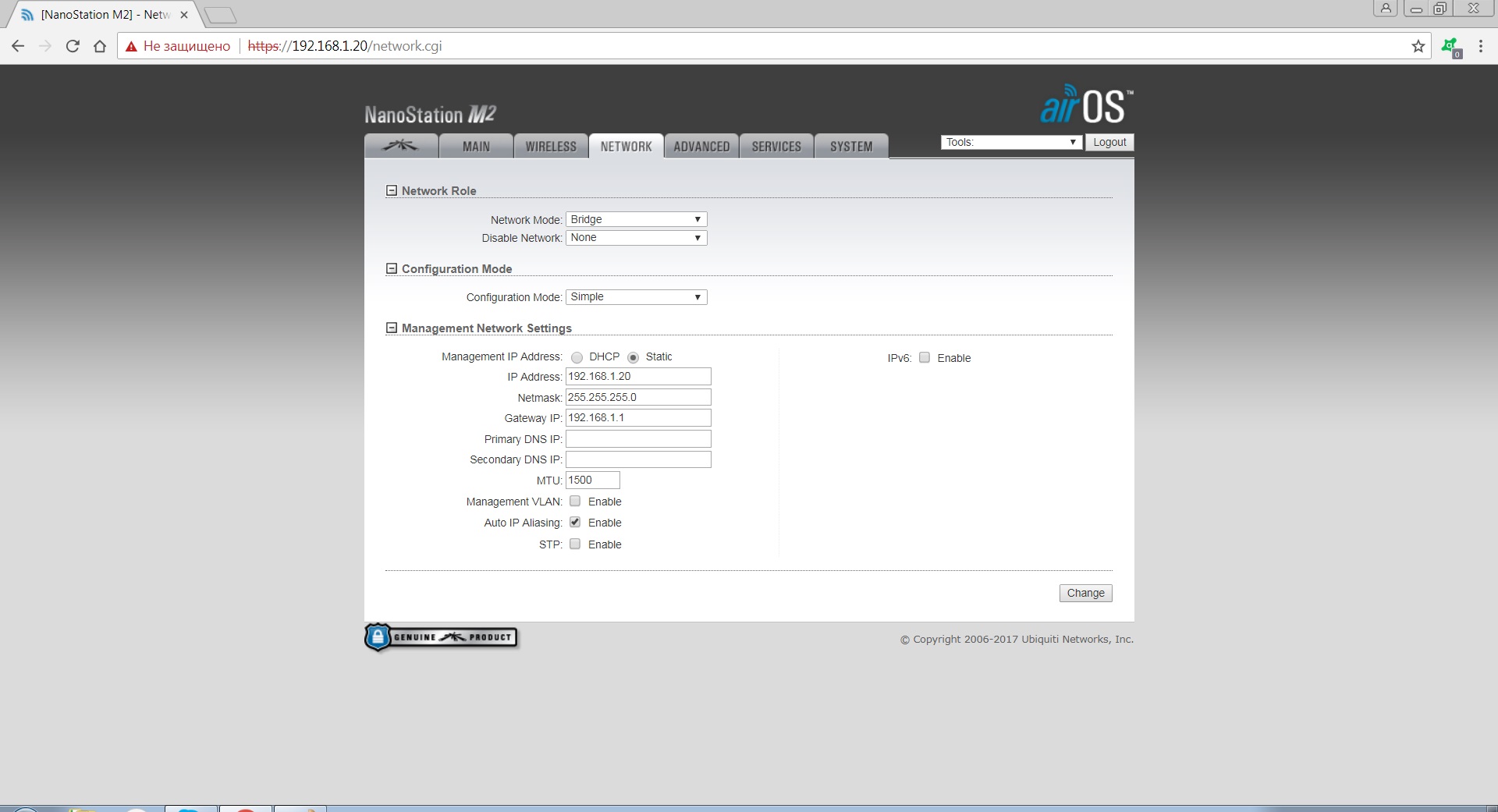The image size is (1498, 812).
Task: Select Static for management IP
Action: pyautogui.click(x=633, y=357)
